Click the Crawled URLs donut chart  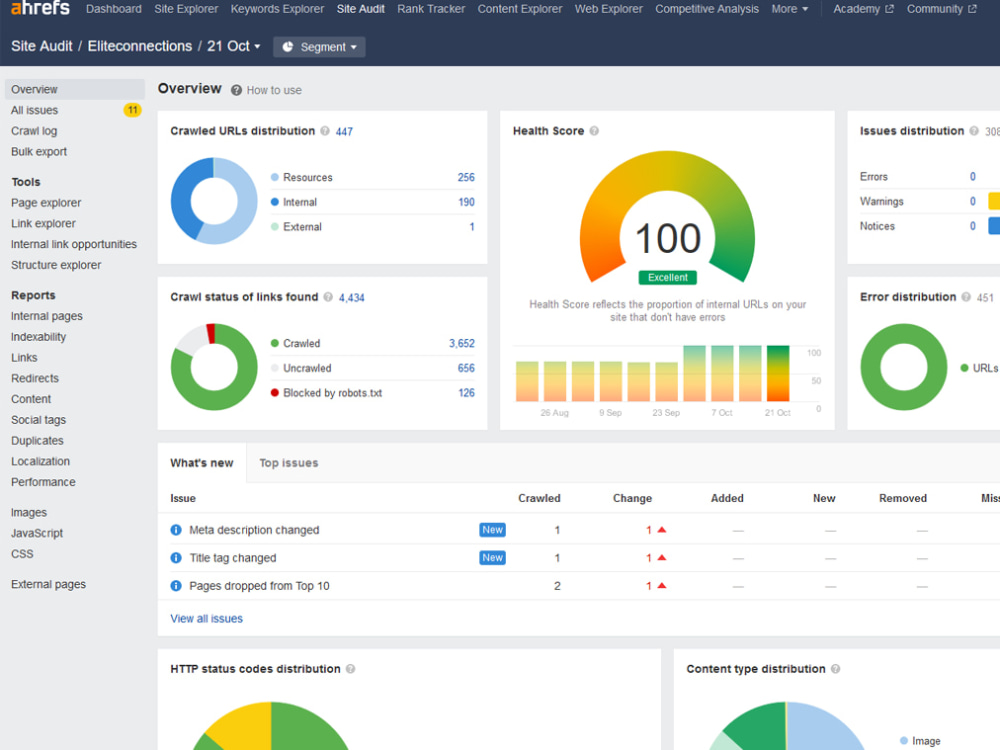(214, 201)
